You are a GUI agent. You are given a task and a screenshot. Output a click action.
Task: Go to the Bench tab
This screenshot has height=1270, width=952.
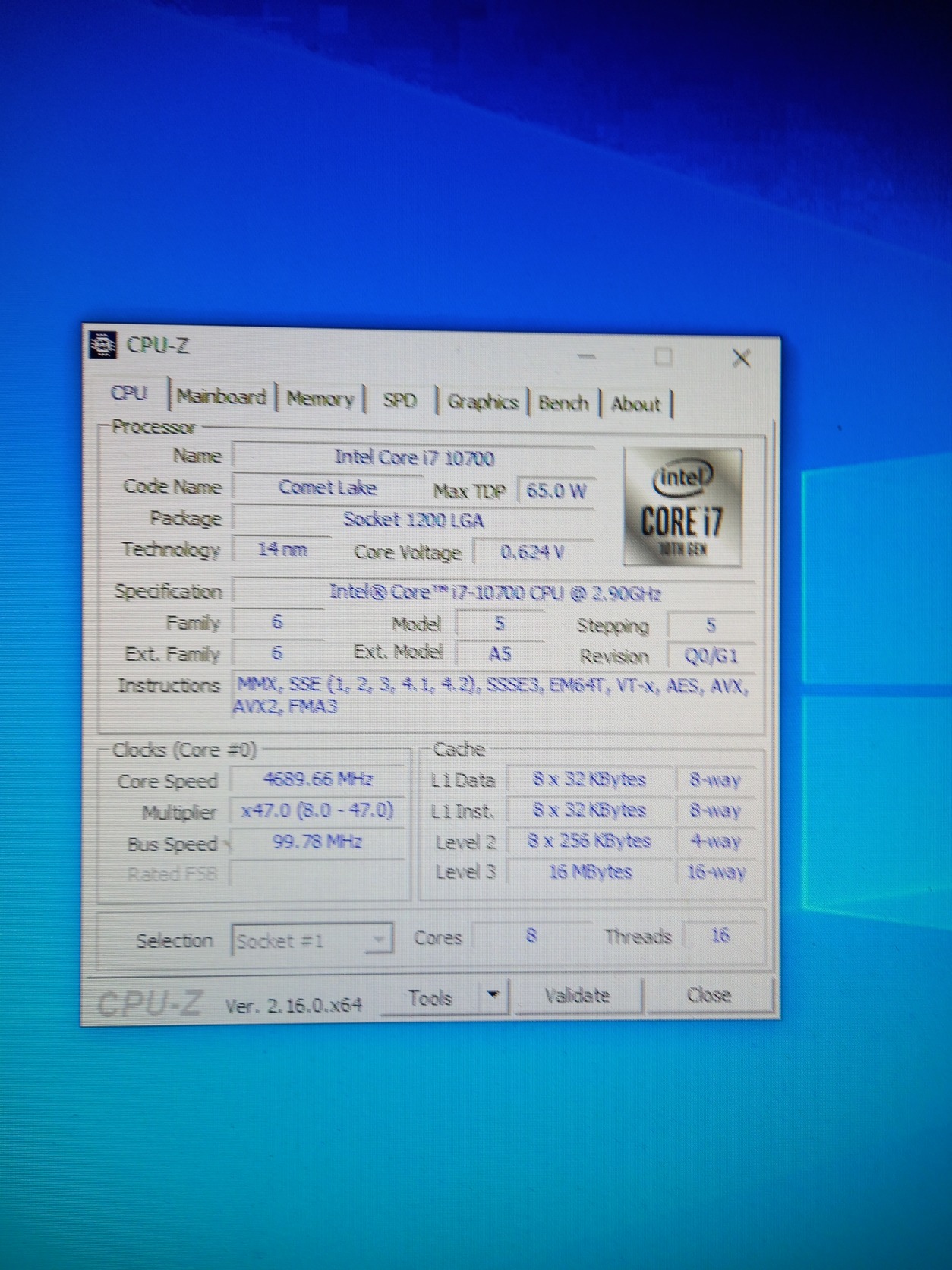563,403
